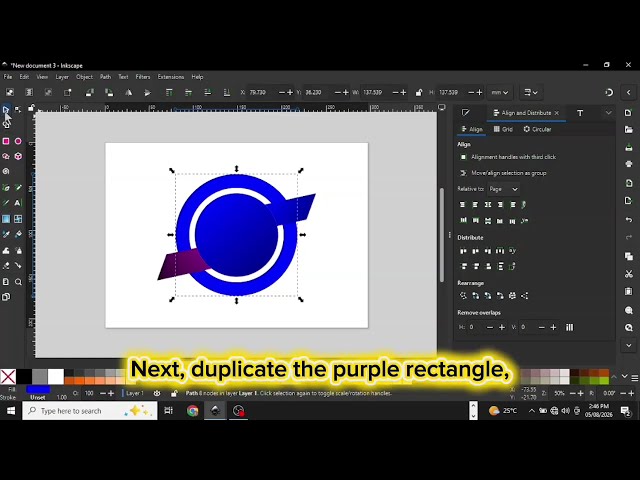Click the Remove overlaps apply icon

[569, 327]
